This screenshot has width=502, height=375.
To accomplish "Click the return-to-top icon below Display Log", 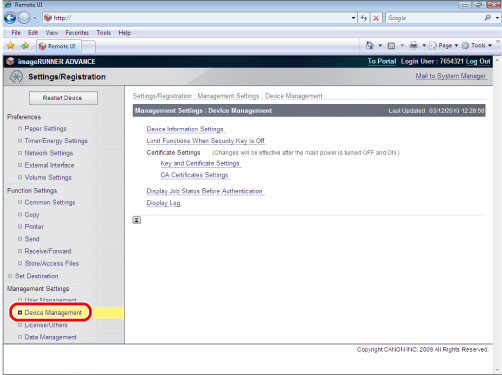I will coord(137,220).
